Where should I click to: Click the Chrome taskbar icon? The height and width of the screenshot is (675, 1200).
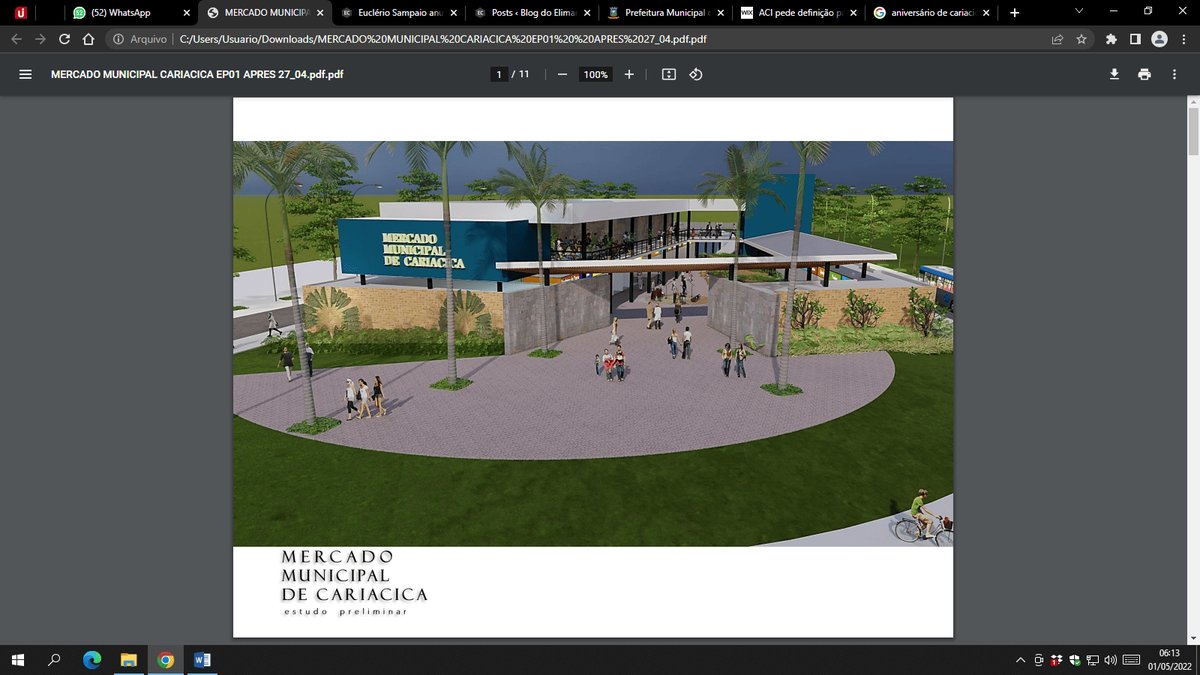165,660
